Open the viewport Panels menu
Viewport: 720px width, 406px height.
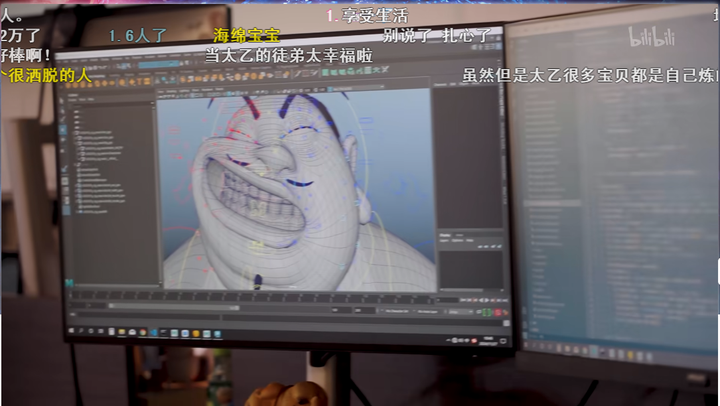pyautogui.click(x=221, y=90)
